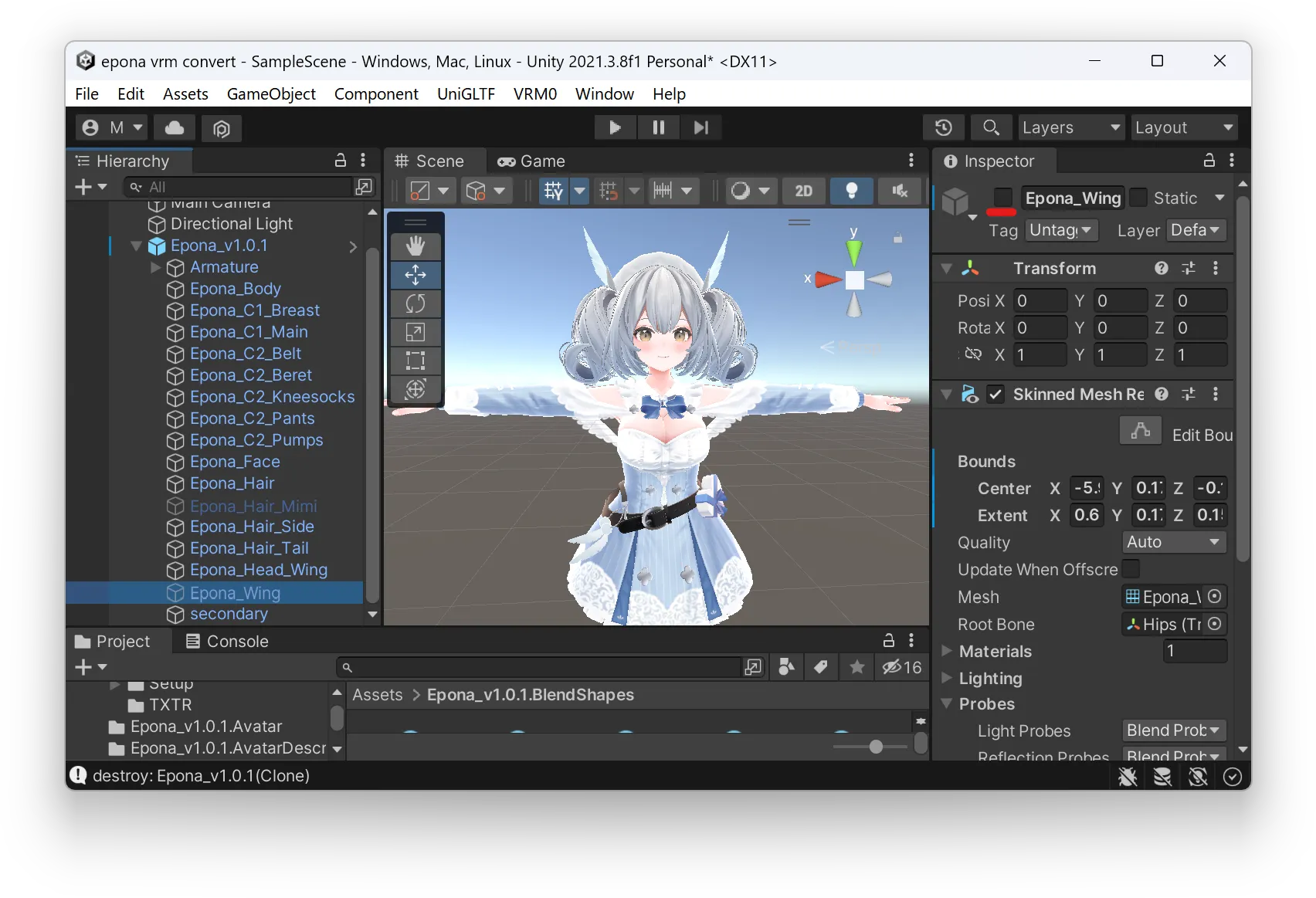Lock the Inspector panel

[x=1209, y=161]
